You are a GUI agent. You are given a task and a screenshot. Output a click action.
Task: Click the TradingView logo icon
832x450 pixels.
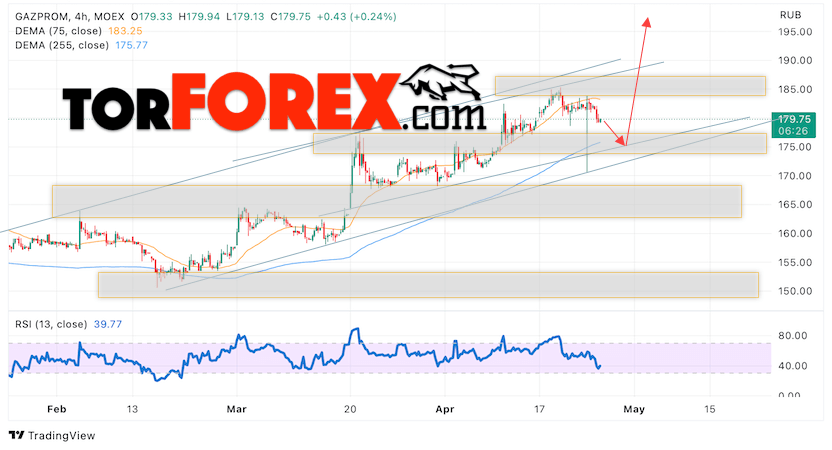pyautogui.click(x=16, y=436)
